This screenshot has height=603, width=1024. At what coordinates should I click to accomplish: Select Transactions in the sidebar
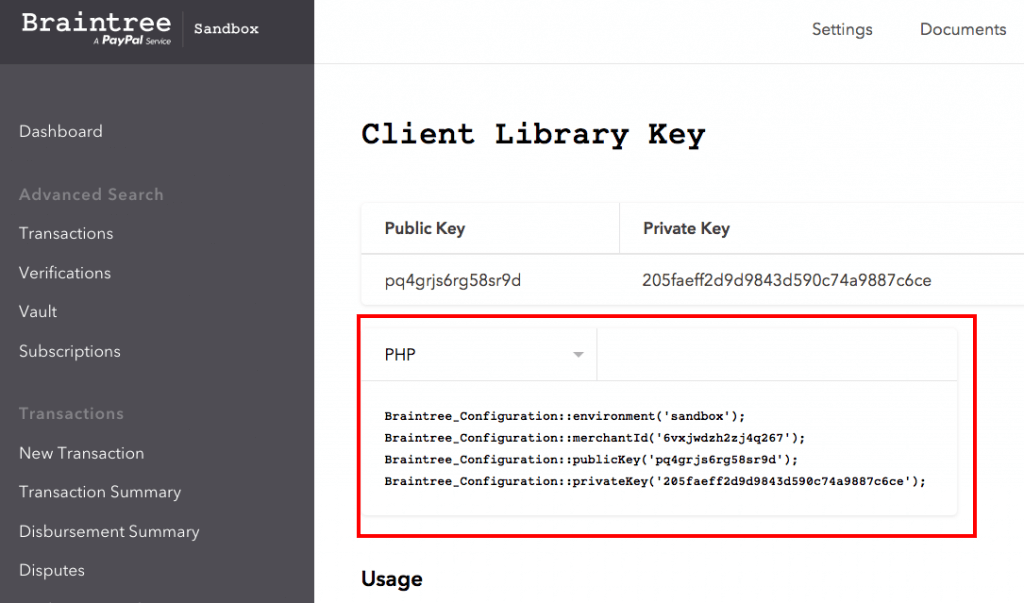[x=65, y=233]
